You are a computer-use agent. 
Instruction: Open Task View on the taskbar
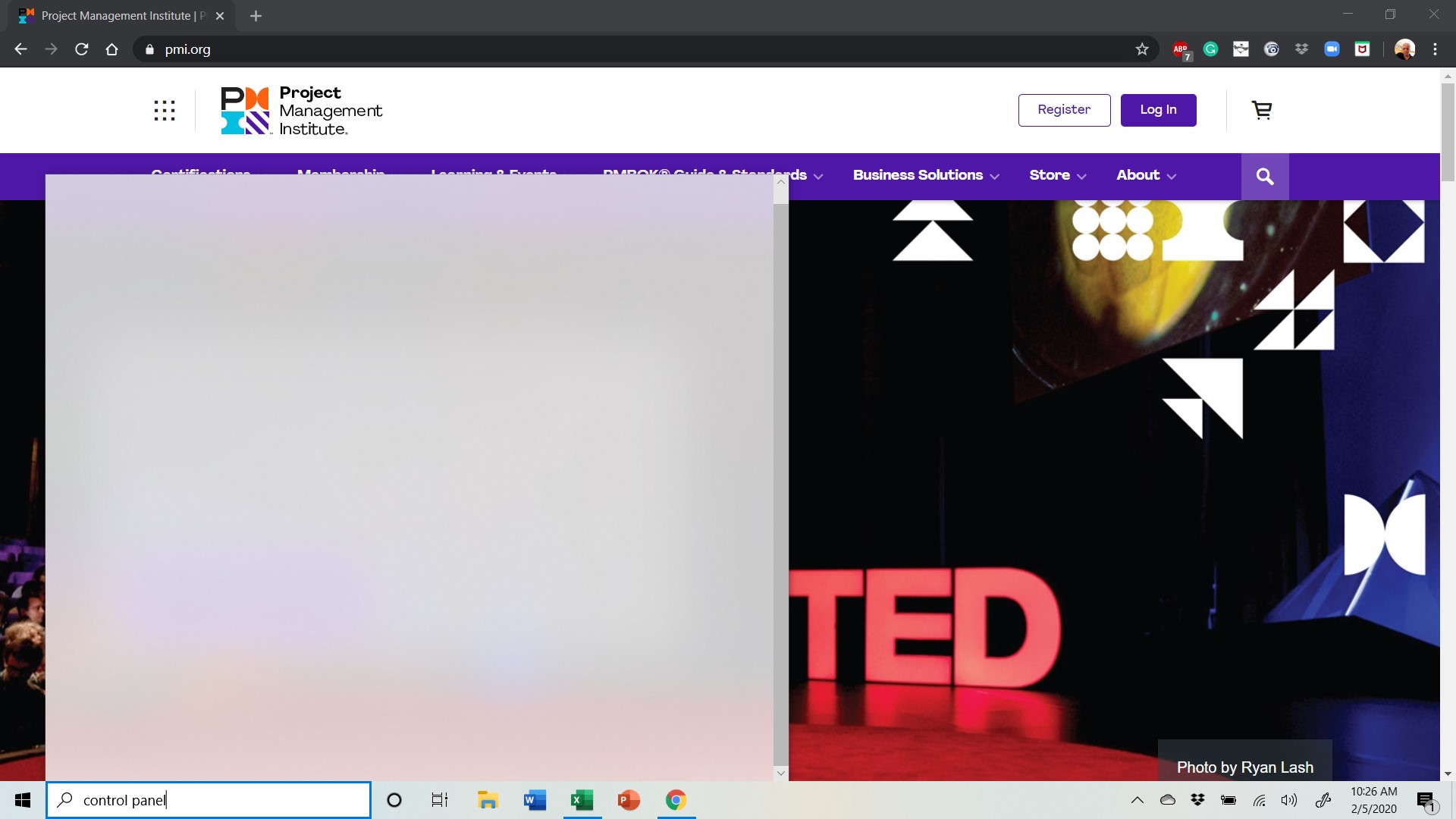click(x=440, y=800)
